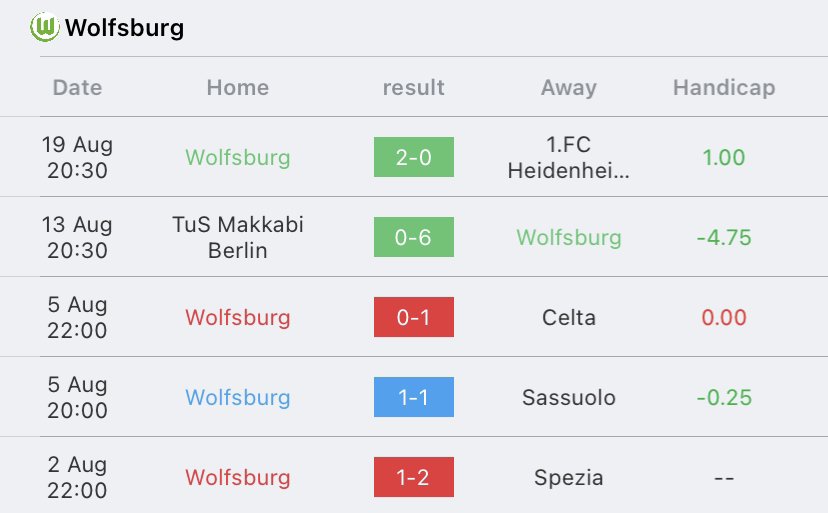
Task: Click the Spezia team name
Action: [569, 478]
